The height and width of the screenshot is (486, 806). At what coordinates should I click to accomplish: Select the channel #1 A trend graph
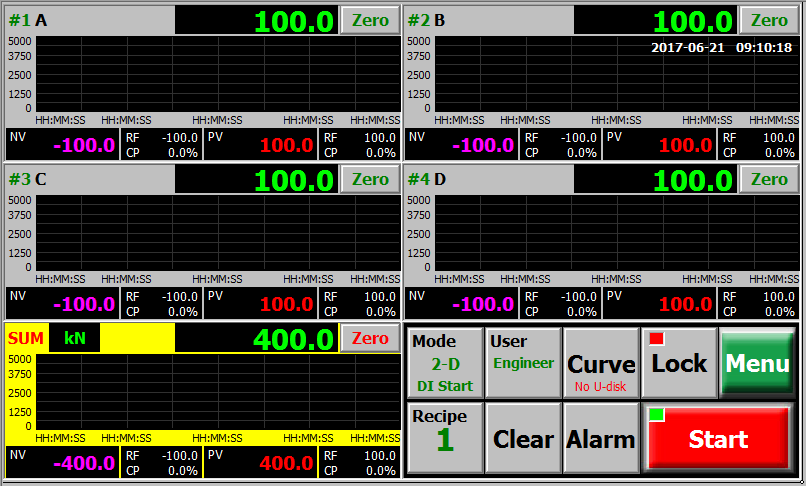215,75
